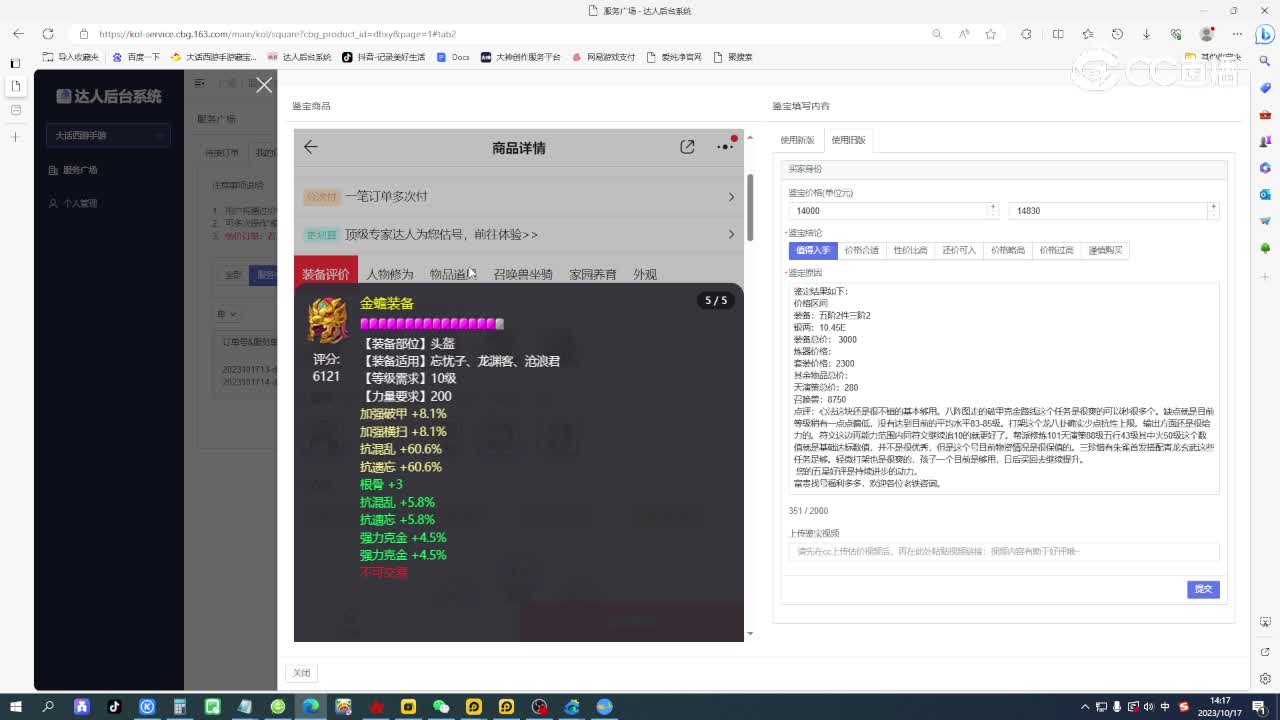
Task: Open the Browser Essentials heart icon
Action: click(x=1176, y=34)
